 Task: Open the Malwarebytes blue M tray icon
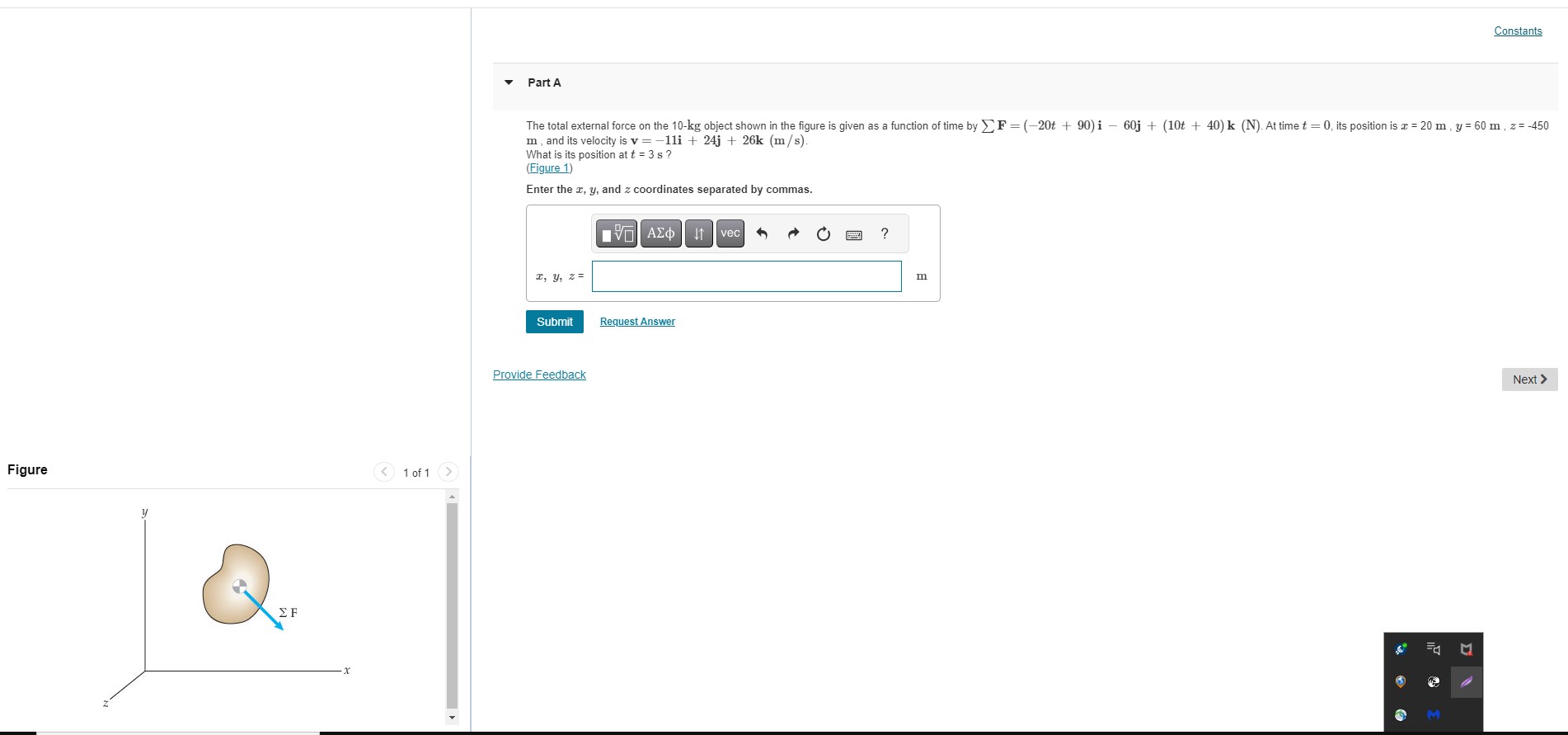pos(1434,714)
